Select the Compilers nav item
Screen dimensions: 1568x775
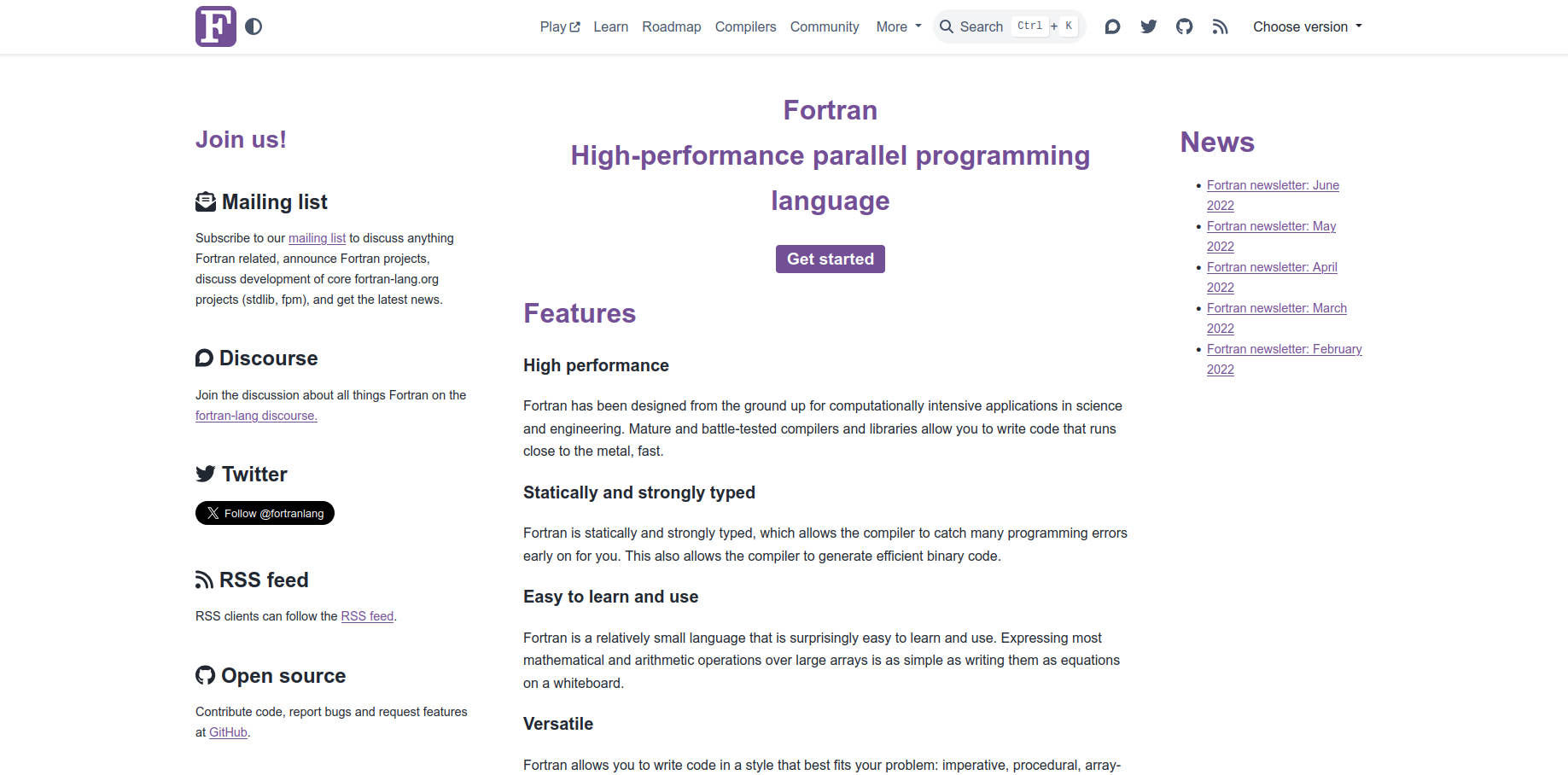(x=745, y=26)
